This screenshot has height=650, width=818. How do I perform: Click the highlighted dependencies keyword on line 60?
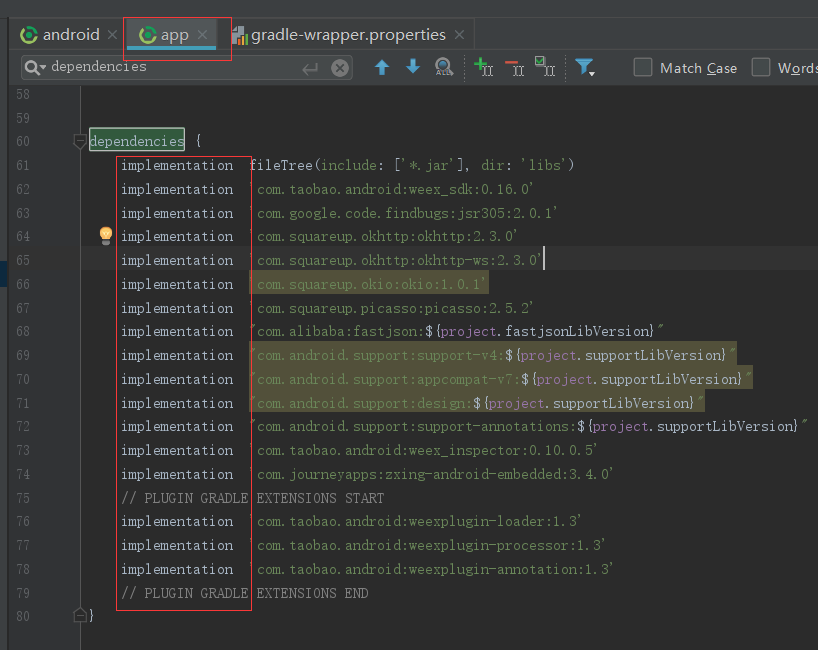(137, 140)
